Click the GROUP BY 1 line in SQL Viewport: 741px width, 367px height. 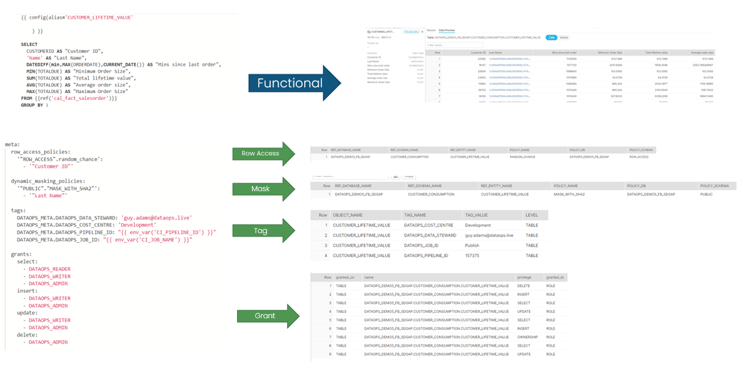[35, 105]
